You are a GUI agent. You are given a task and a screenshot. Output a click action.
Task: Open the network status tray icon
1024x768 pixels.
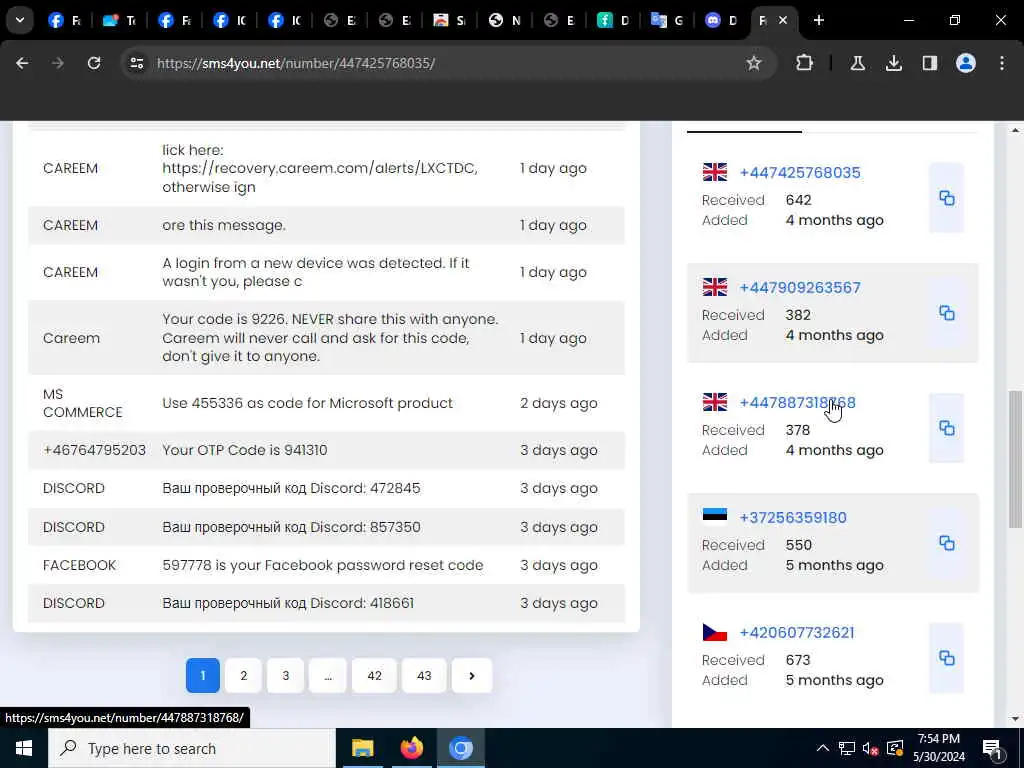click(x=847, y=748)
